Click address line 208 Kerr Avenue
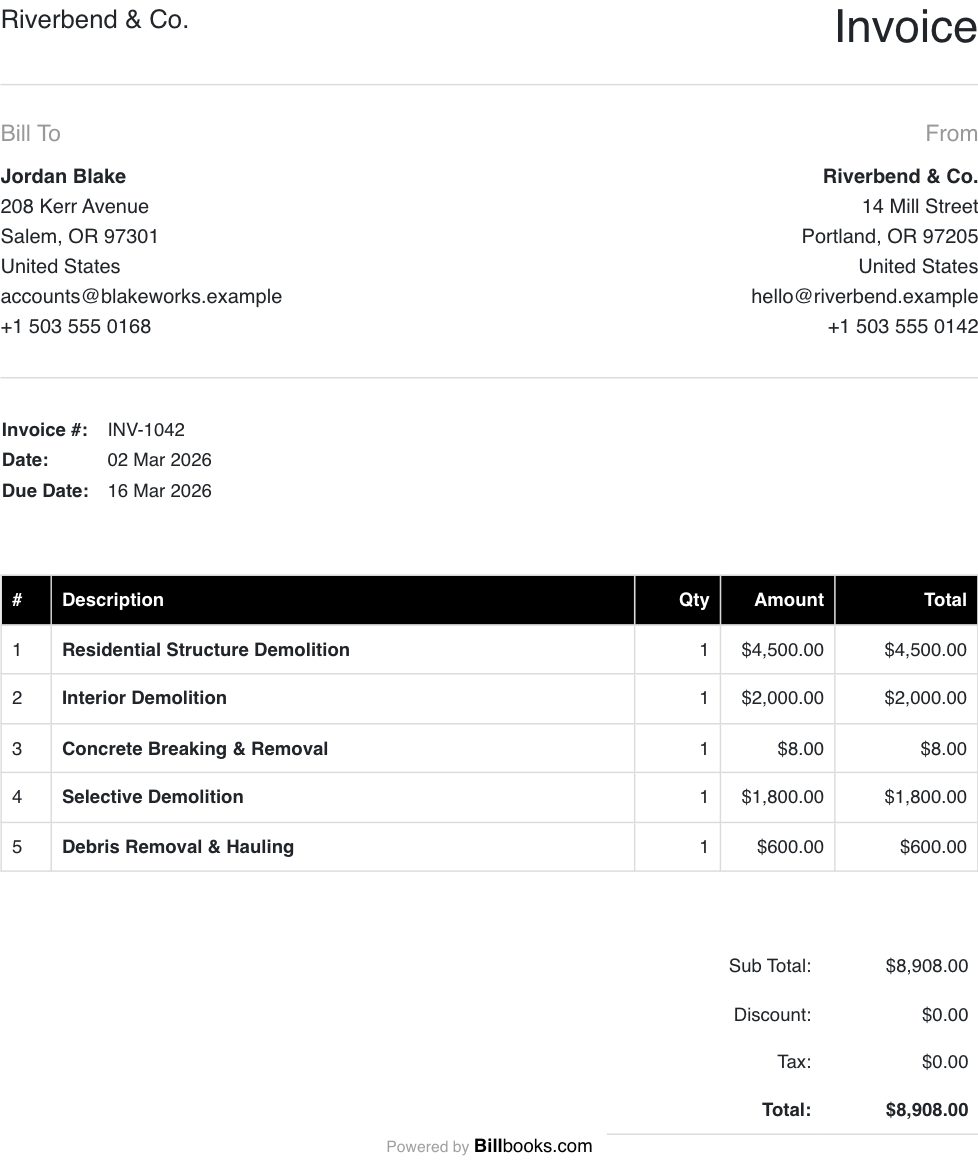The image size is (978, 1161). 74,206
